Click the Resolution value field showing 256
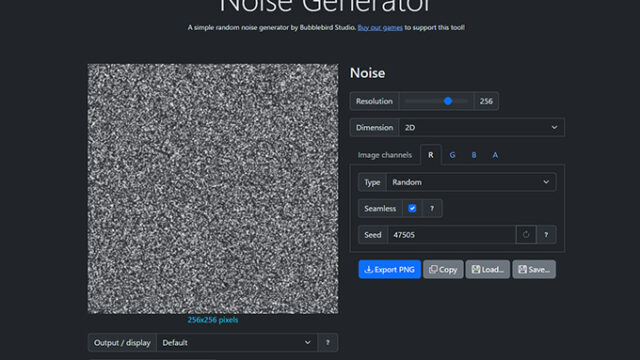 coord(486,101)
